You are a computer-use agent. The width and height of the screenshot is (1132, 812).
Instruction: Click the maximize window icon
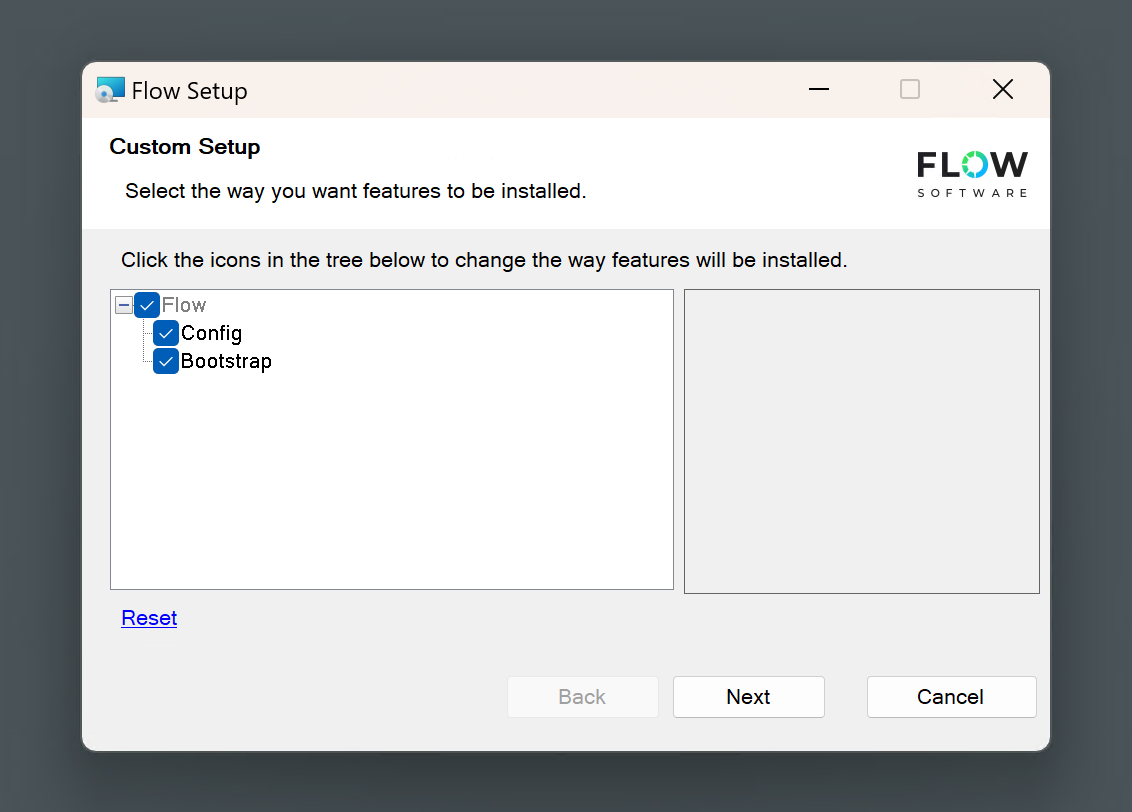pyautogui.click(x=909, y=89)
